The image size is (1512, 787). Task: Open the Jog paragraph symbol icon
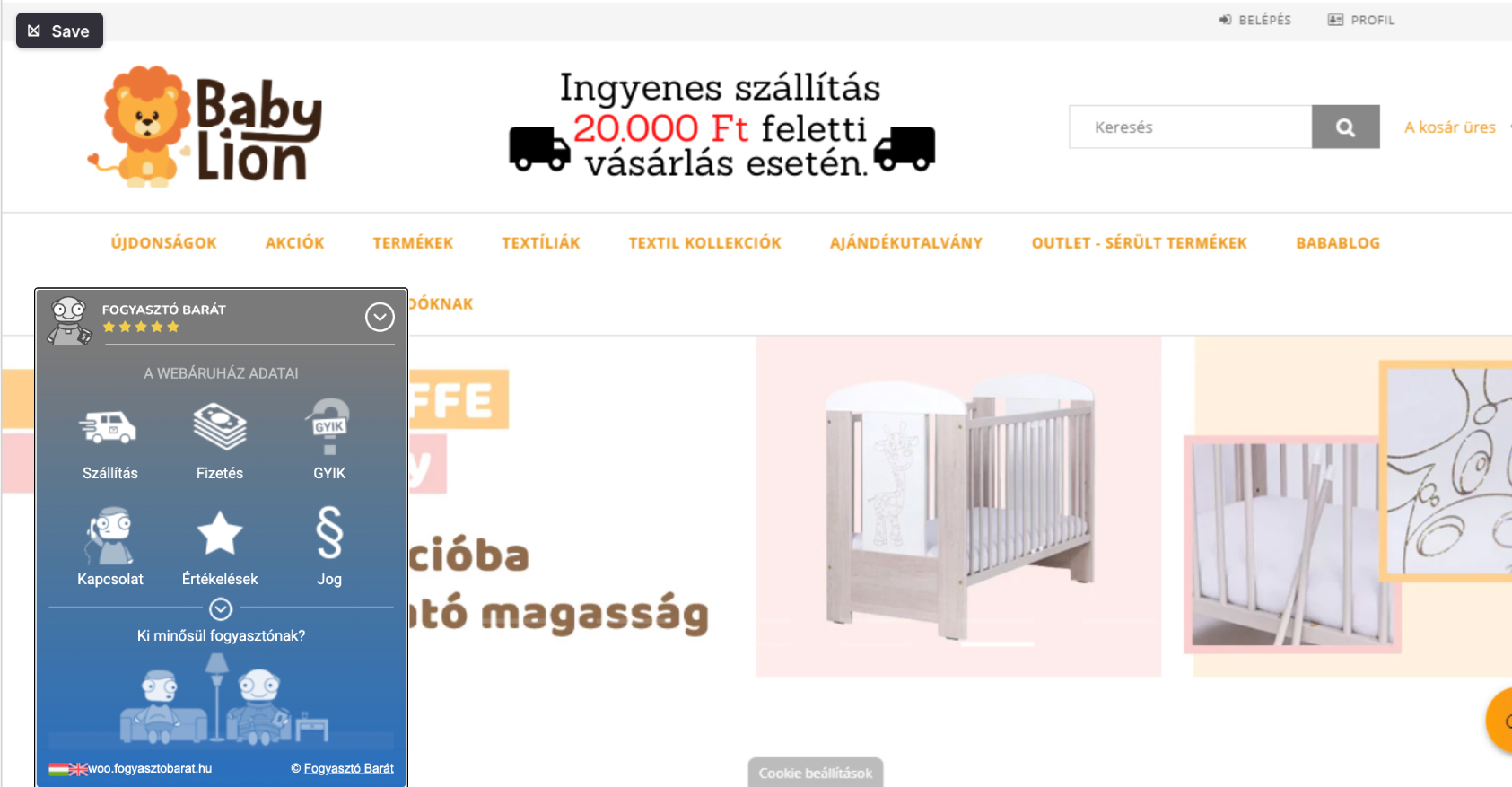point(329,532)
